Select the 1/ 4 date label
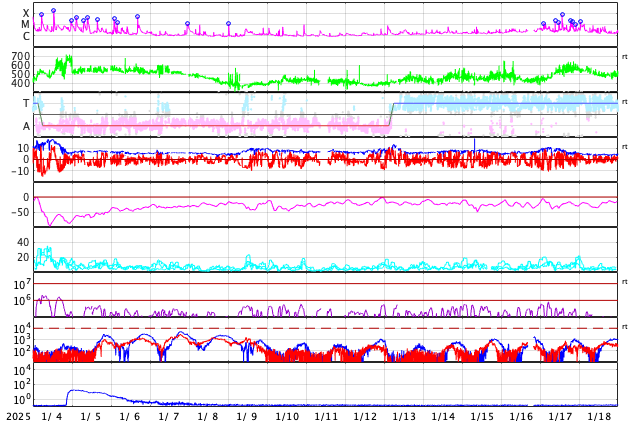The width and height of the screenshot is (634, 424). pyautogui.click(x=52, y=416)
